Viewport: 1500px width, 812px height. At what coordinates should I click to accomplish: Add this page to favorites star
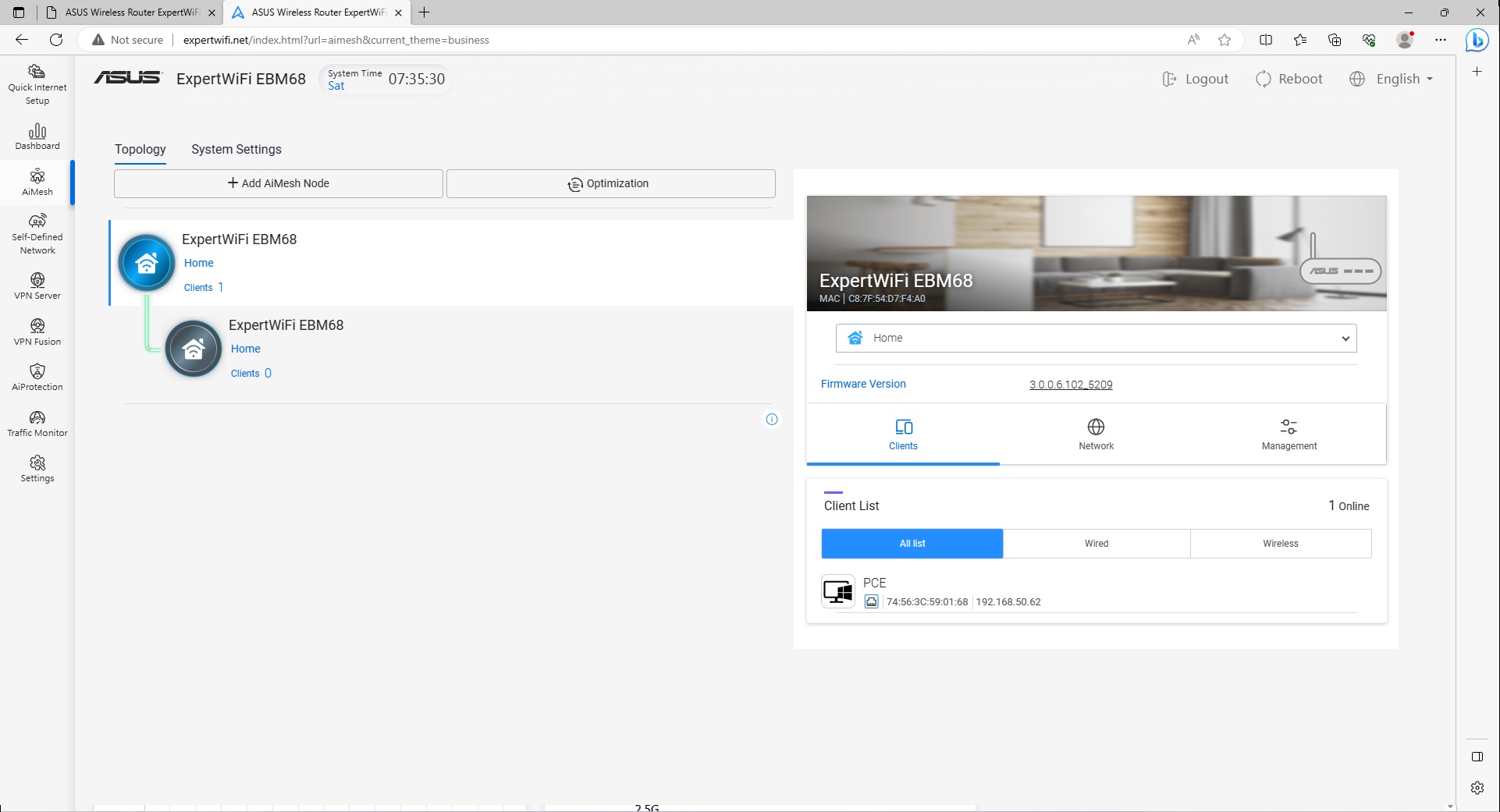point(1225,40)
